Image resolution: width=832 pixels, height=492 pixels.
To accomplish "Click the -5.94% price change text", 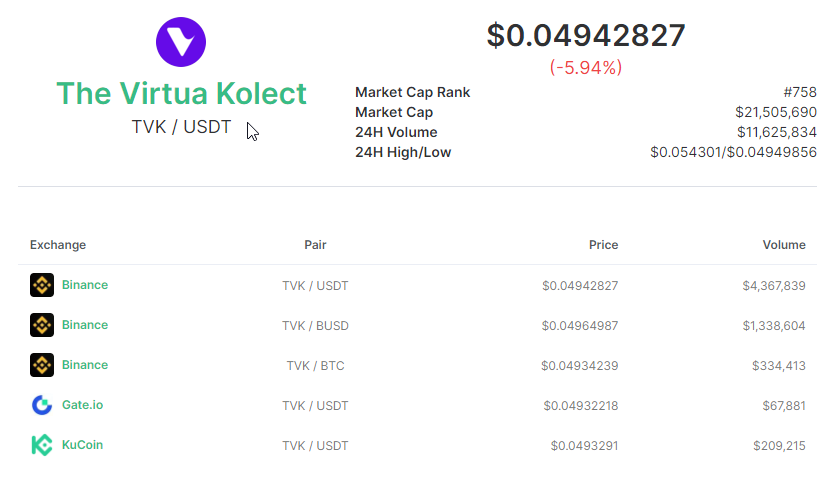I will tap(586, 67).
